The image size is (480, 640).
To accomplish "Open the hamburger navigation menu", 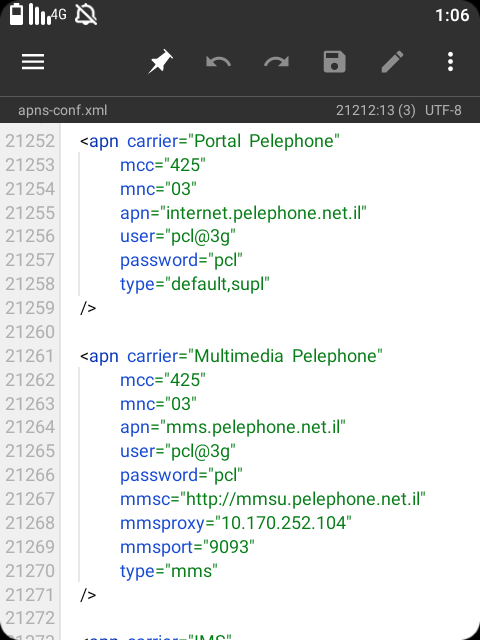I will click(x=33, y=62).
